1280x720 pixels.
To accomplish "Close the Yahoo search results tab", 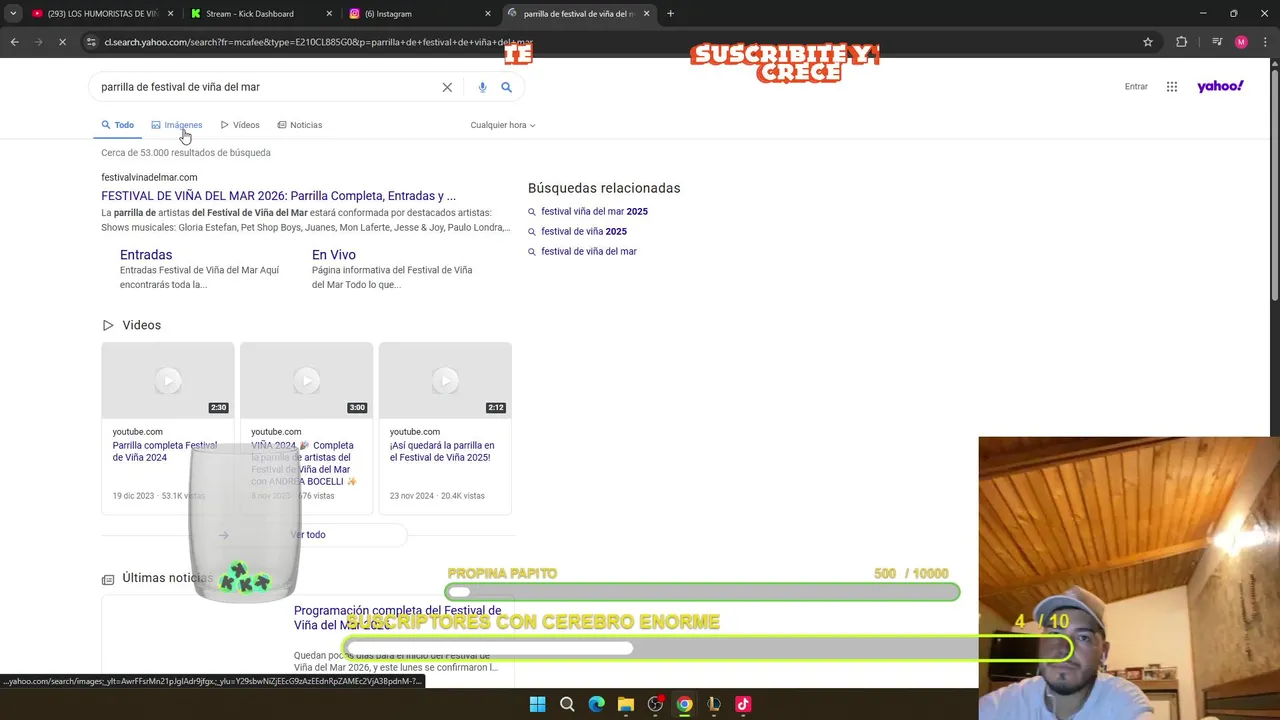I will pyautogui.click(x=646, y=14).
